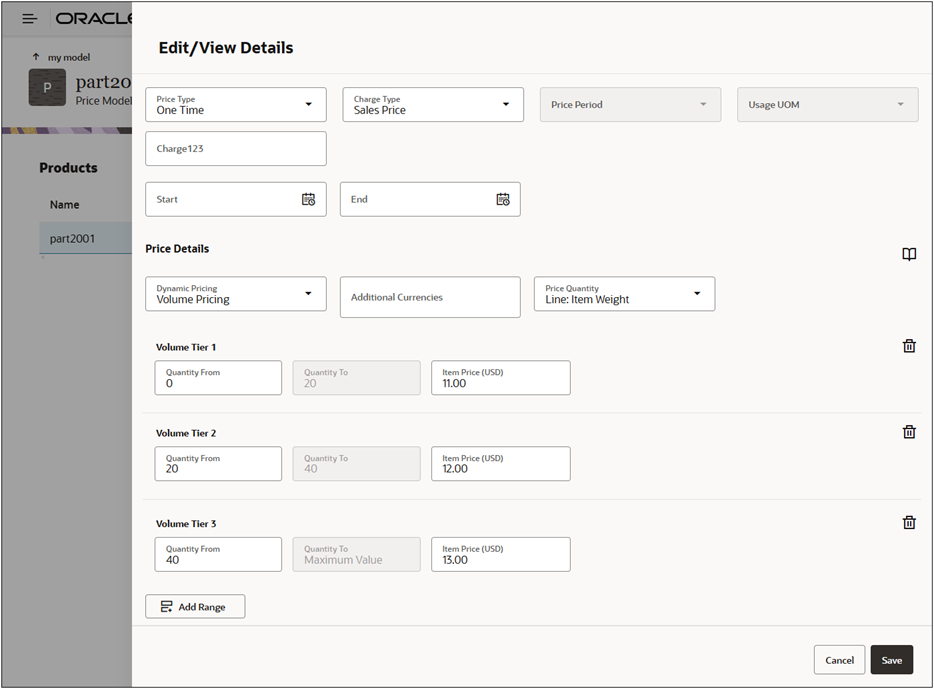Open the Dynamic Pricing dropdown
934x689 pixels.
coord(310,293)
